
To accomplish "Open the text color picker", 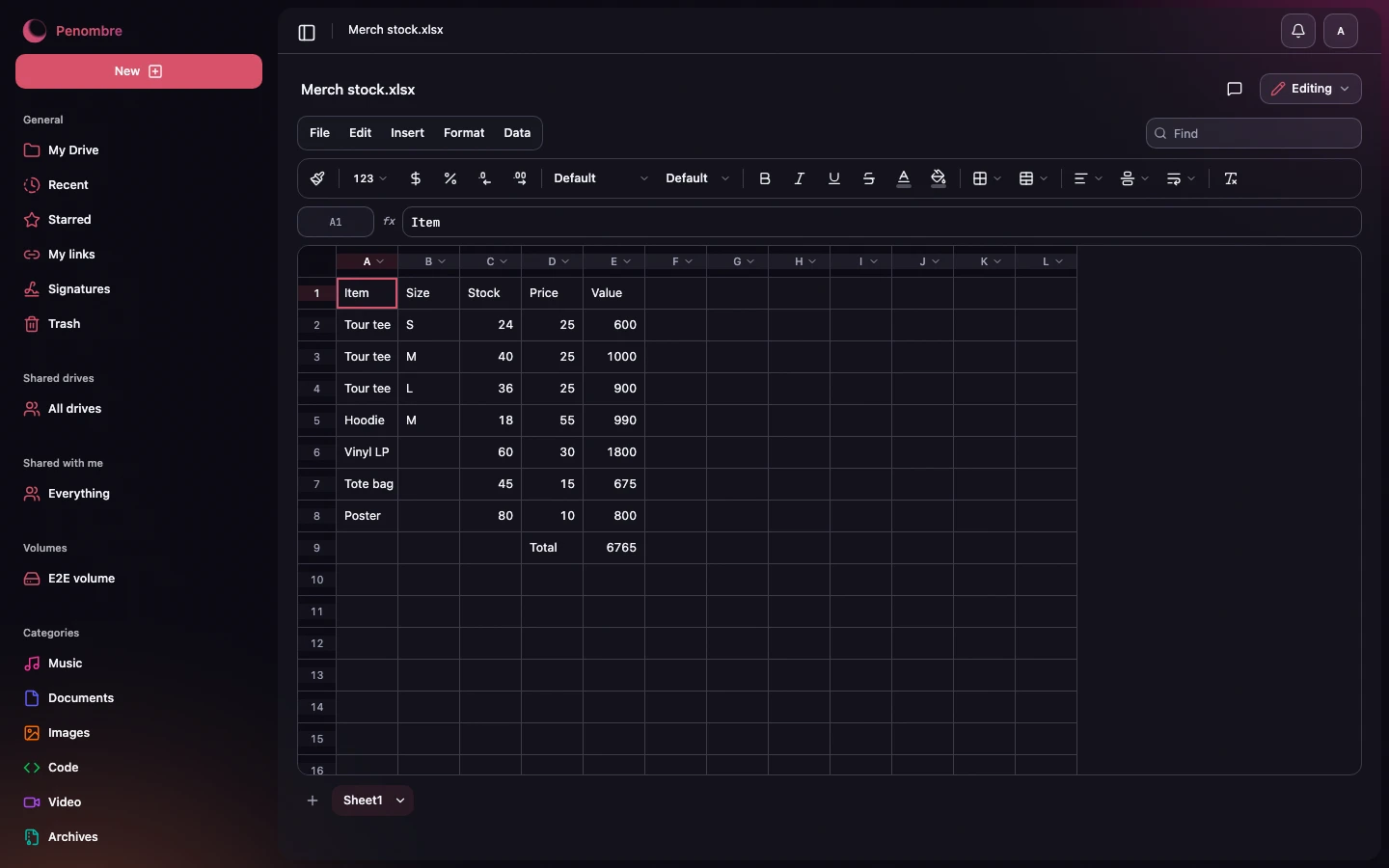I will point(904,178).
